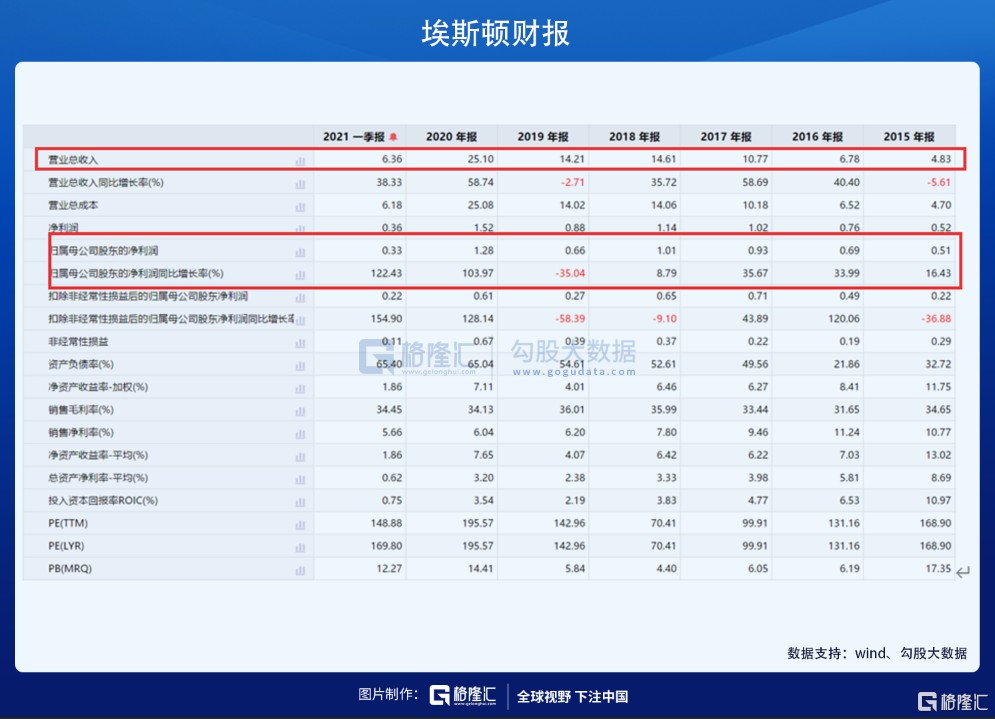Click the 格隆汇 logo in footer credit
The image size is (995, 719).
(463, 696)
